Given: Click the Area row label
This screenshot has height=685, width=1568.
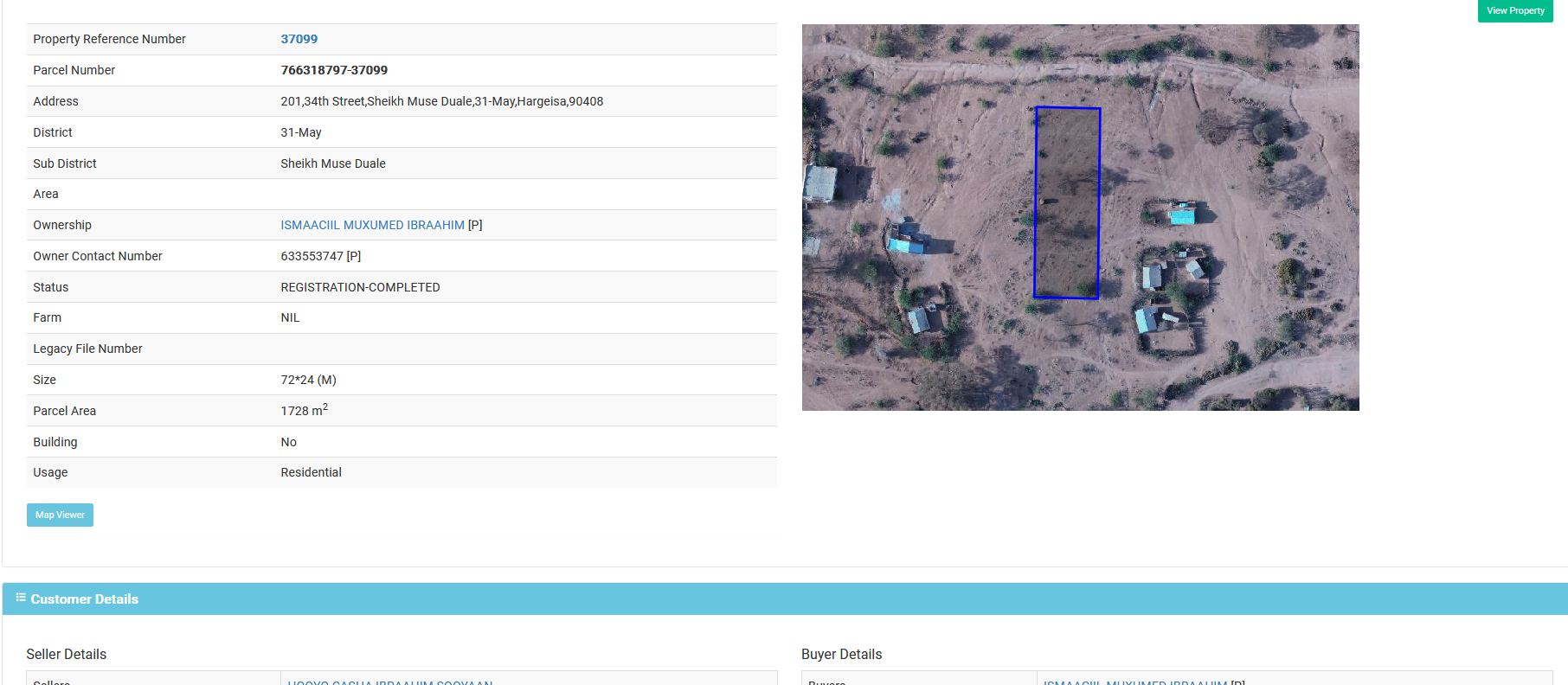Looking at the screenshot, I should (x=46, y=194).
